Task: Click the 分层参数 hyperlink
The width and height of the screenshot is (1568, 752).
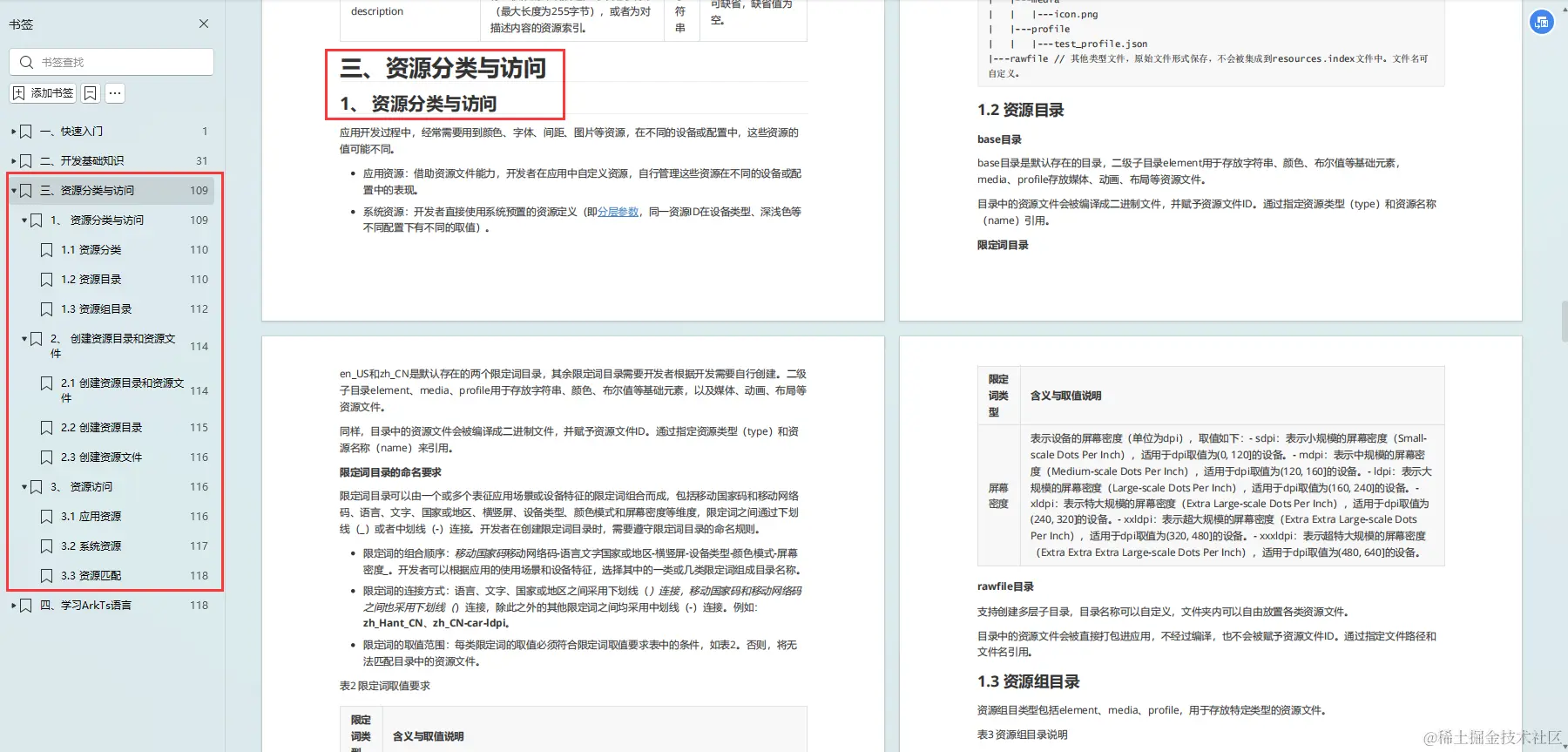Action: tap(618, 212)
